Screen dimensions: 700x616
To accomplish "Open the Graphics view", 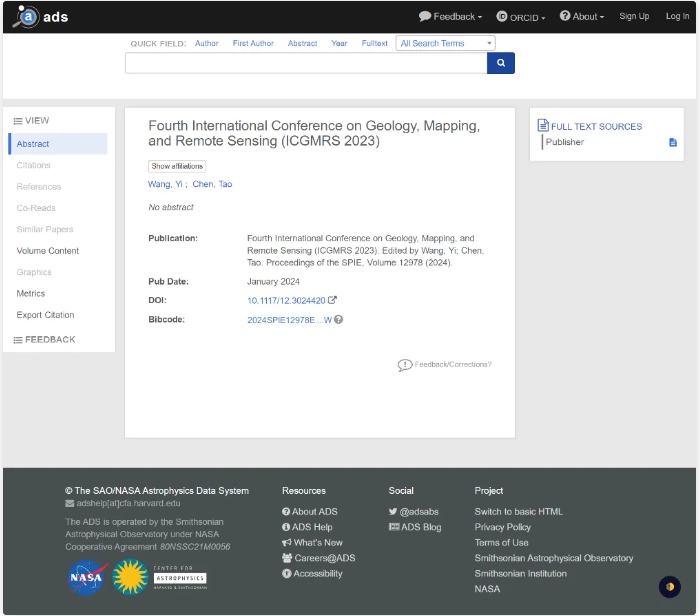I will coord(34,272).
